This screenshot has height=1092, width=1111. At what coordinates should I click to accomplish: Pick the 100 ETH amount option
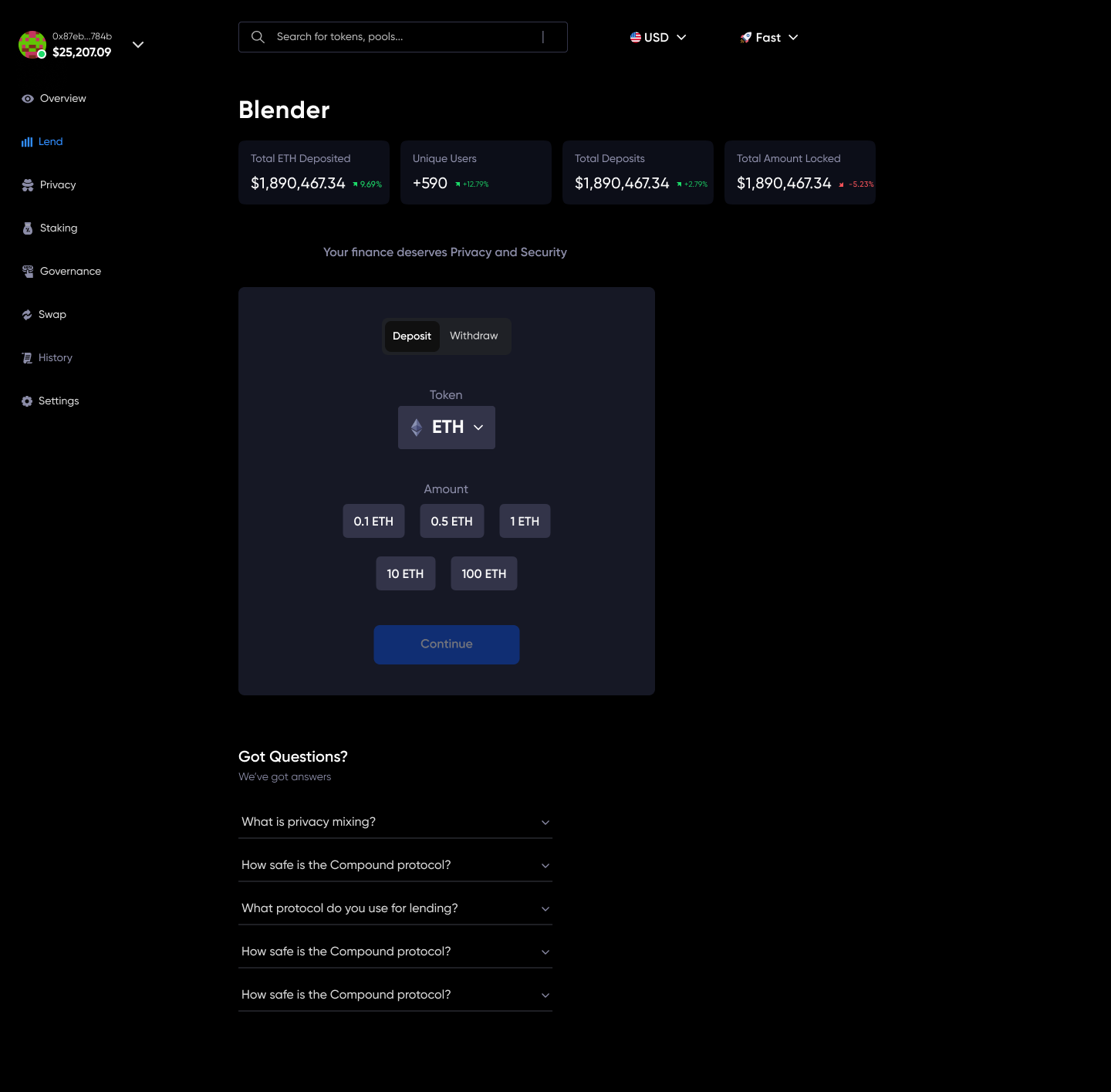pyautogui.click(x=484, y=574)
